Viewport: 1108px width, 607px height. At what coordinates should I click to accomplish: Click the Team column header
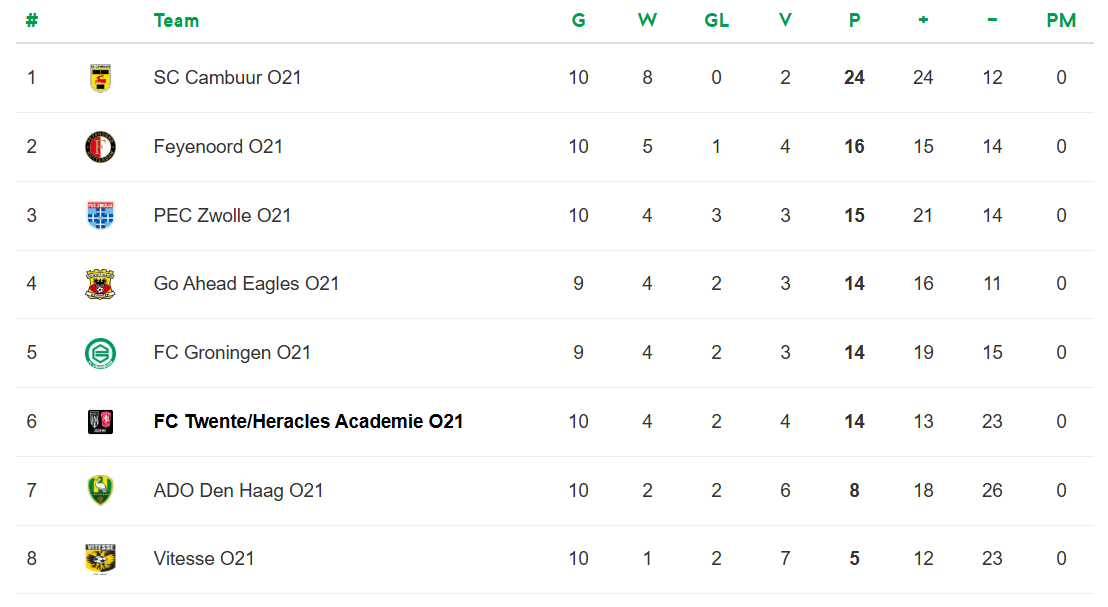coord(176,21)
